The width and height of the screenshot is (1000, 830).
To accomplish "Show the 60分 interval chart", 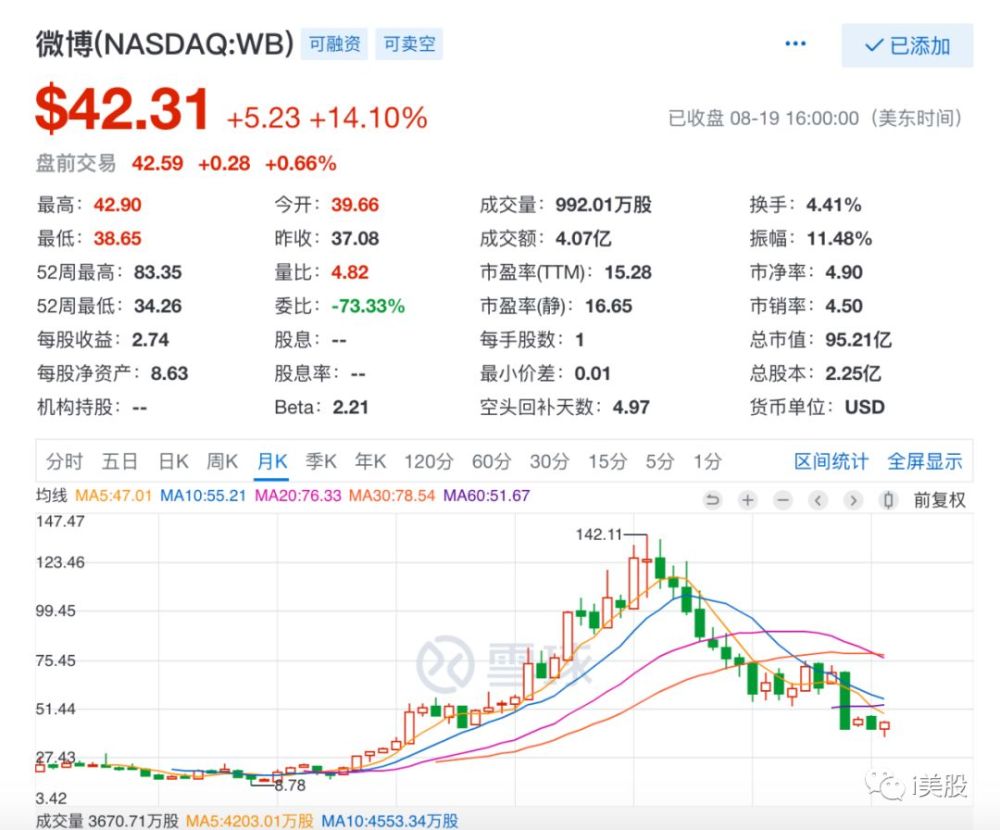I will pos(492,461).
